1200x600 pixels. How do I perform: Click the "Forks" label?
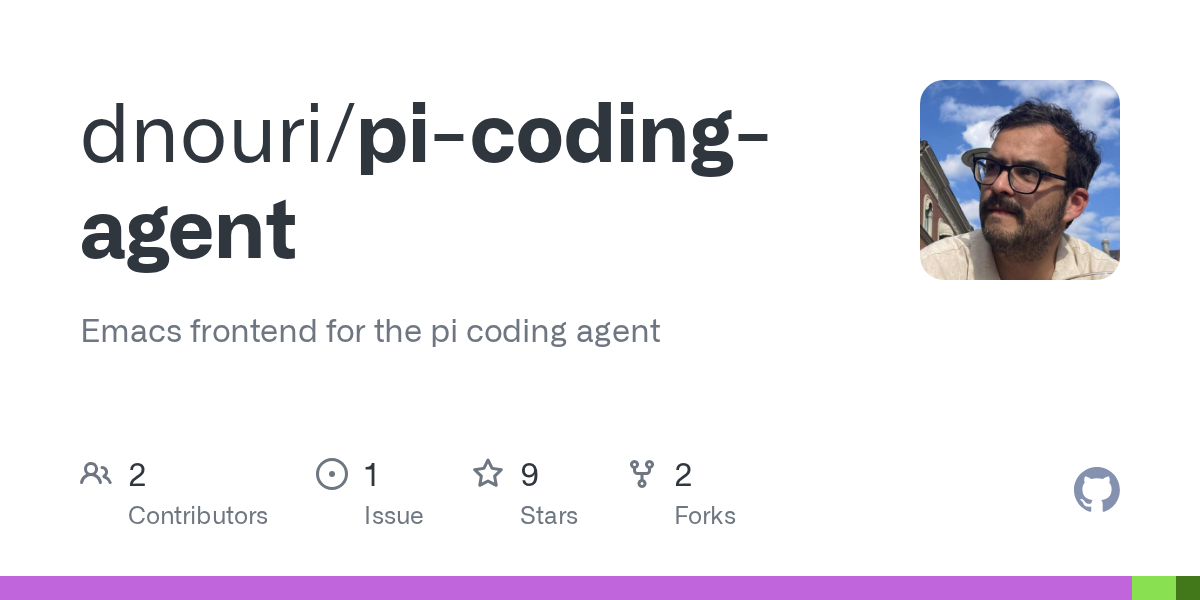pyautogui.click(x=704, y=516)
